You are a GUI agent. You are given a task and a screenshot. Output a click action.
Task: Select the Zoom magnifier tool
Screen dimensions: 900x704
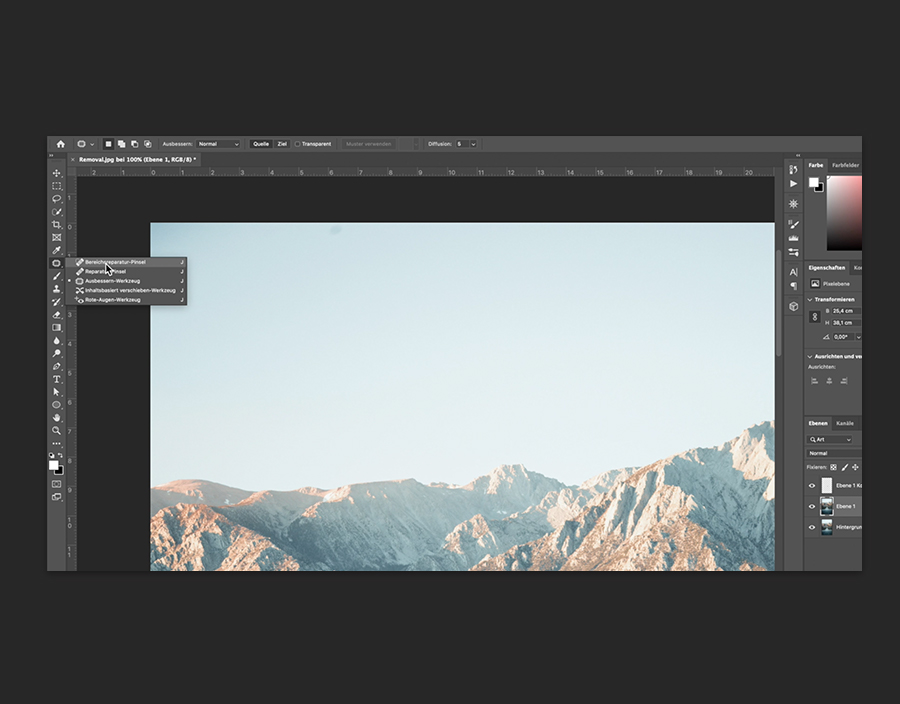click(x=56, y=430)
